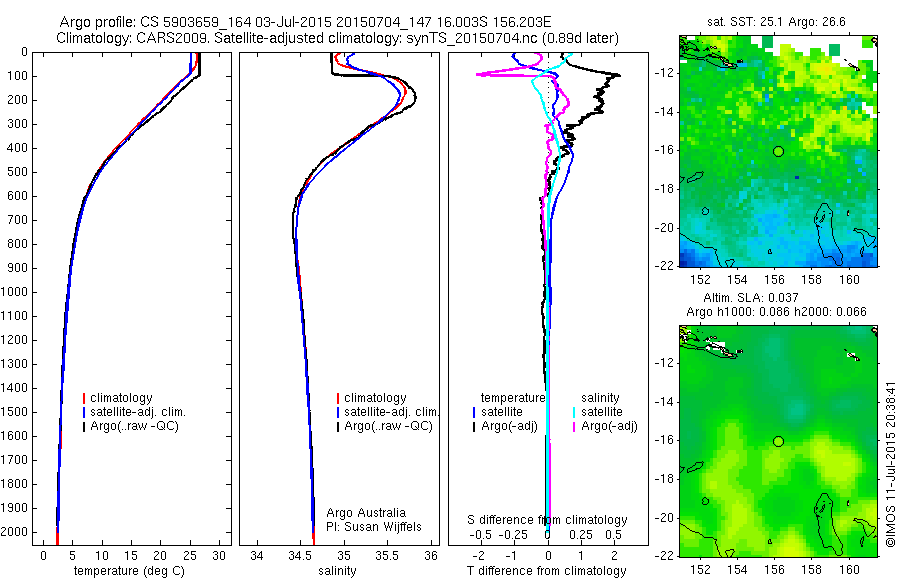Click blue satellite temperature difference legend marker

(474, 412)
